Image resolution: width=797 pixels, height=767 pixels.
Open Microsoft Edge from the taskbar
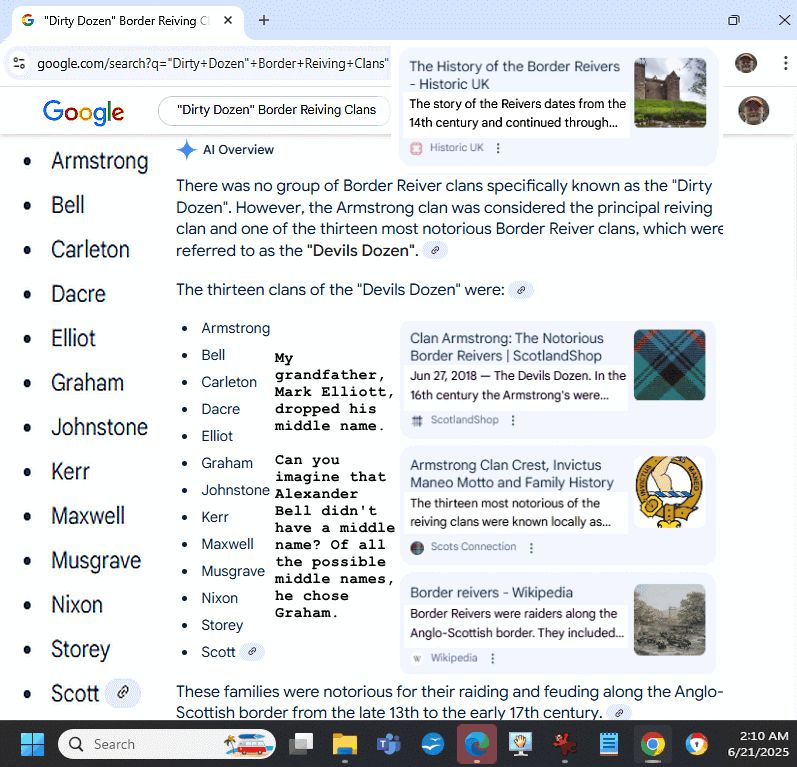click(477, 744)
